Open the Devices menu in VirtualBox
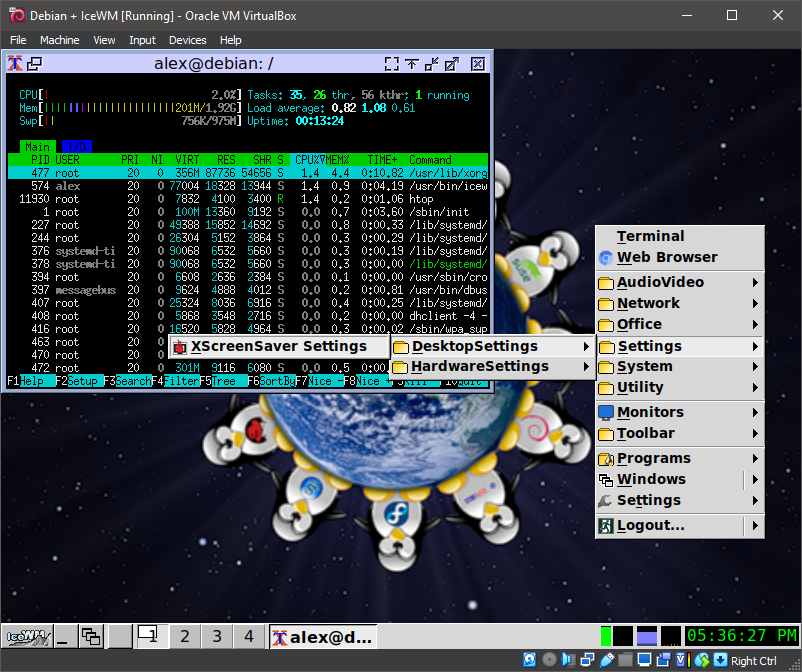This screenshot has width=802, height=672. 187,40
